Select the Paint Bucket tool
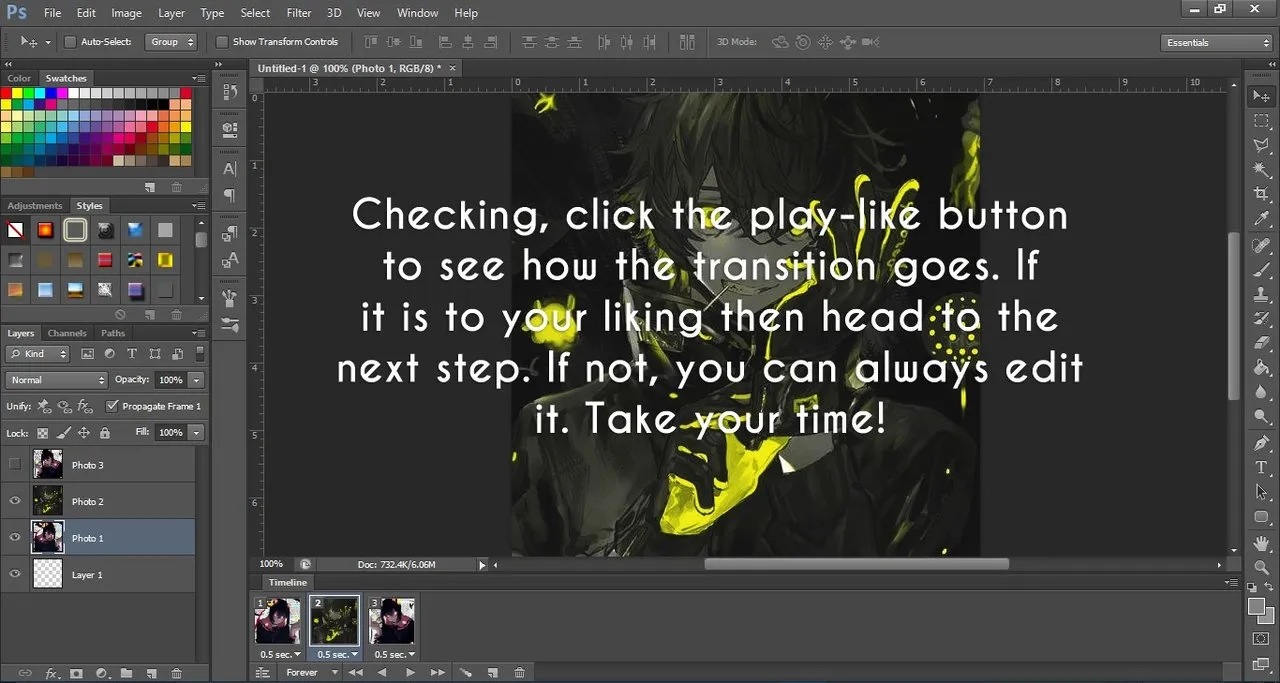The height and width of the screenshot is (683, 1280). coord(1261,367)
